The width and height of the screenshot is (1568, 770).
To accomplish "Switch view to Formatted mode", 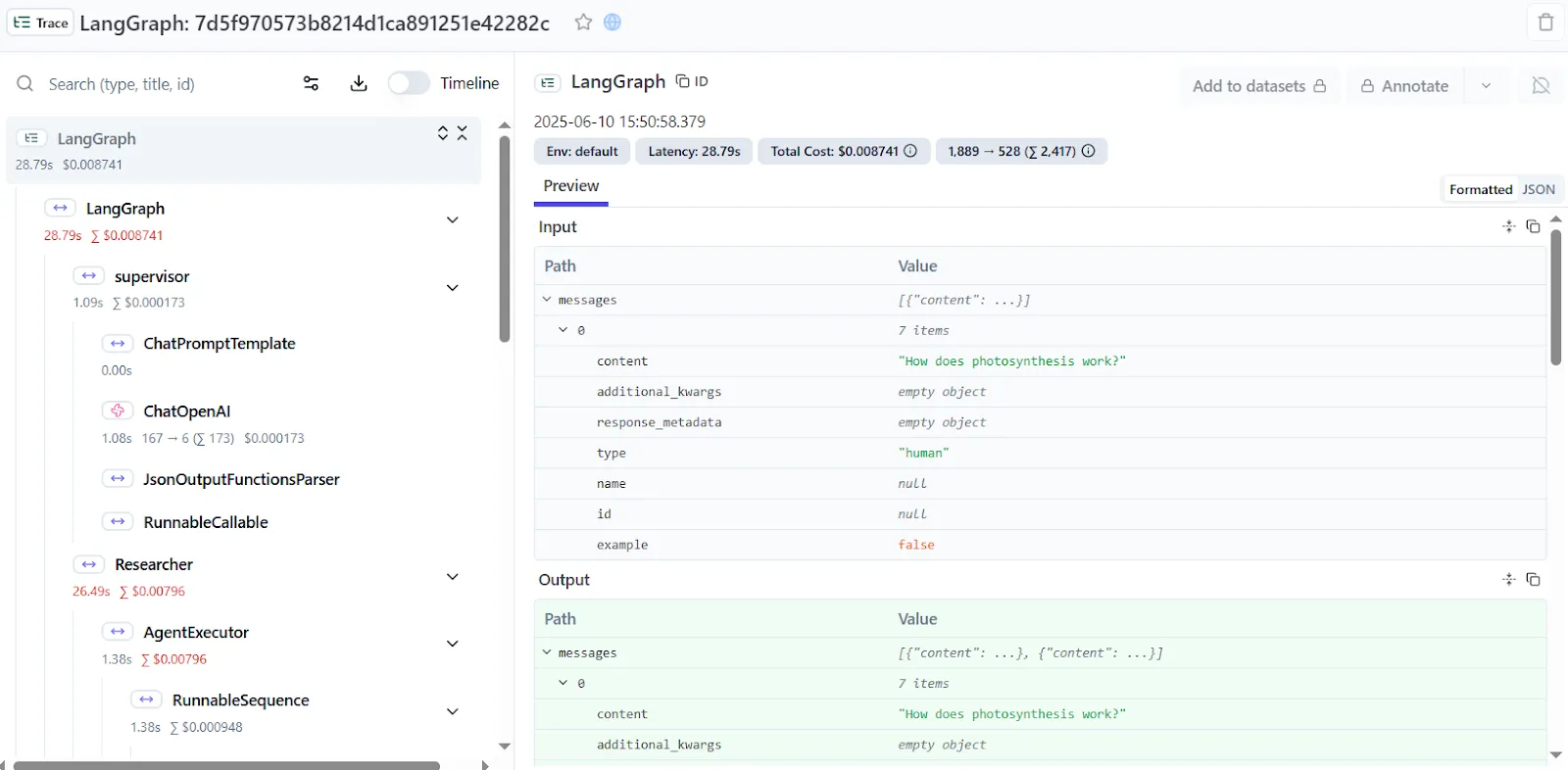I will pyautogui.click(x=1480, y=189).
